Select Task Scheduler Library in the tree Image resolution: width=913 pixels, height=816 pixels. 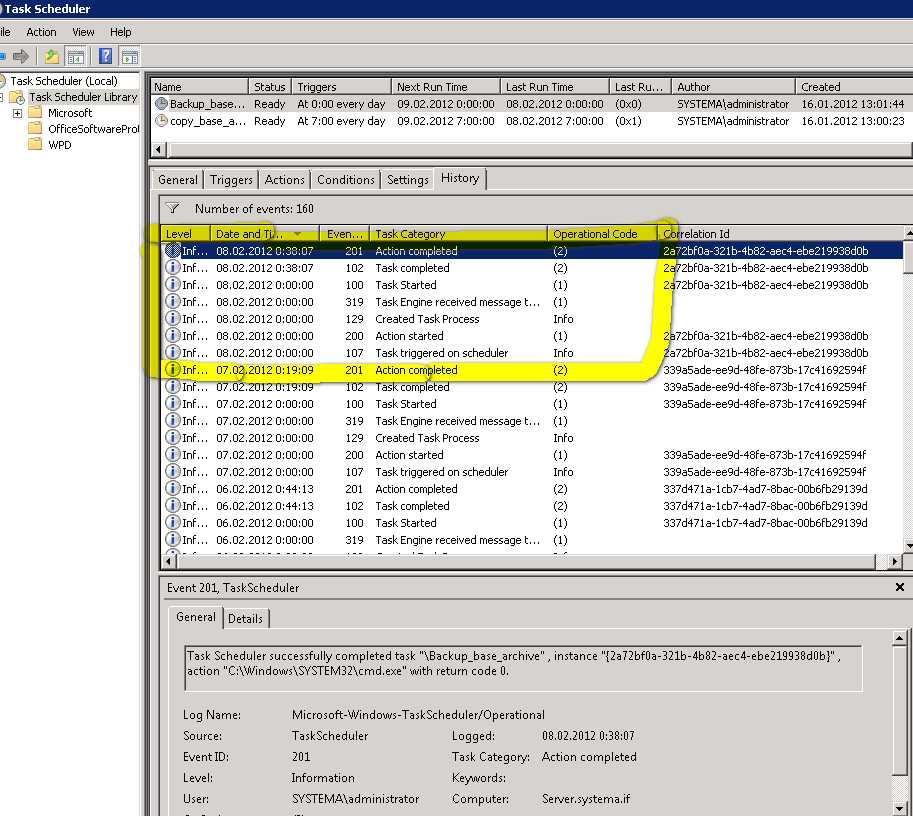coord(83,97)
